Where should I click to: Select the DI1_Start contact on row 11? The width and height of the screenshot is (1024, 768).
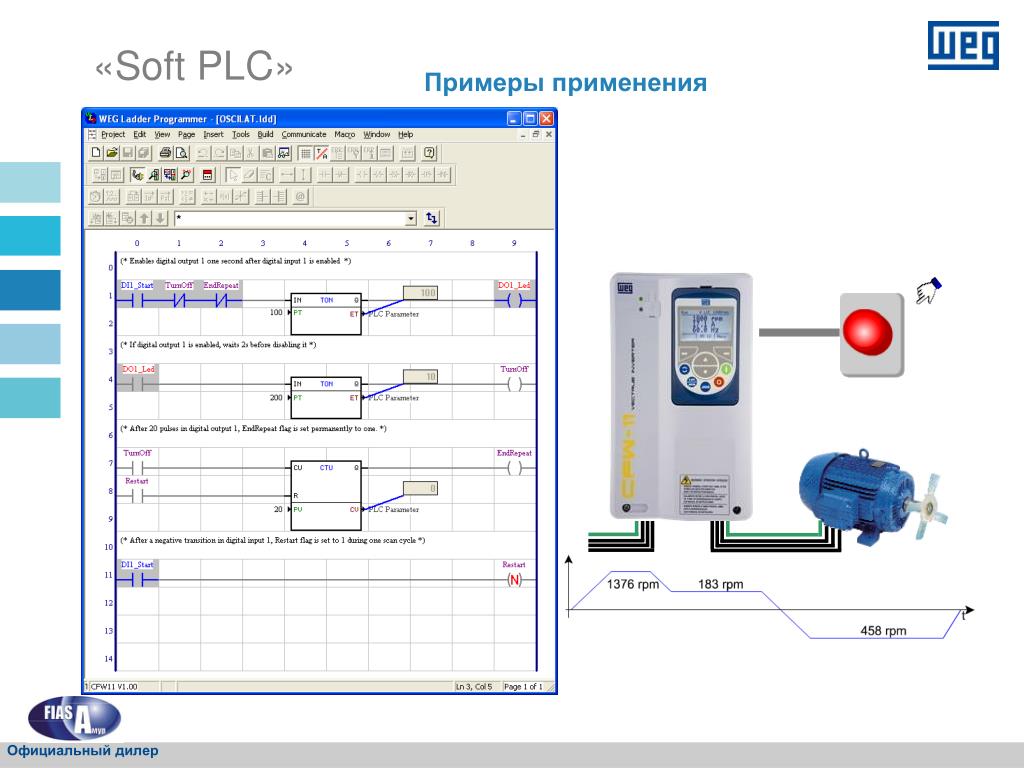point(137,579)
